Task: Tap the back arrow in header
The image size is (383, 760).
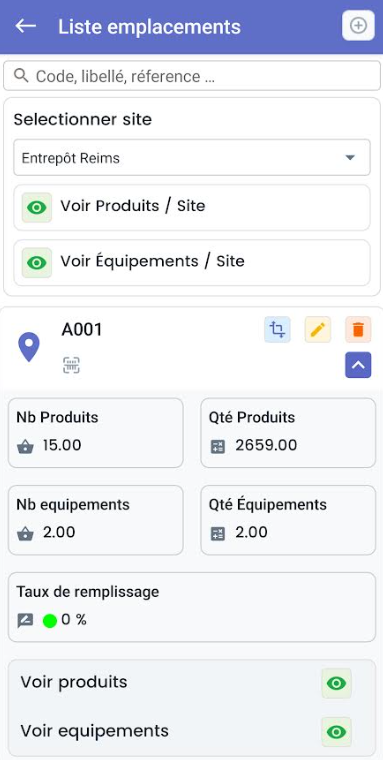Action: [x=26, y=26]
